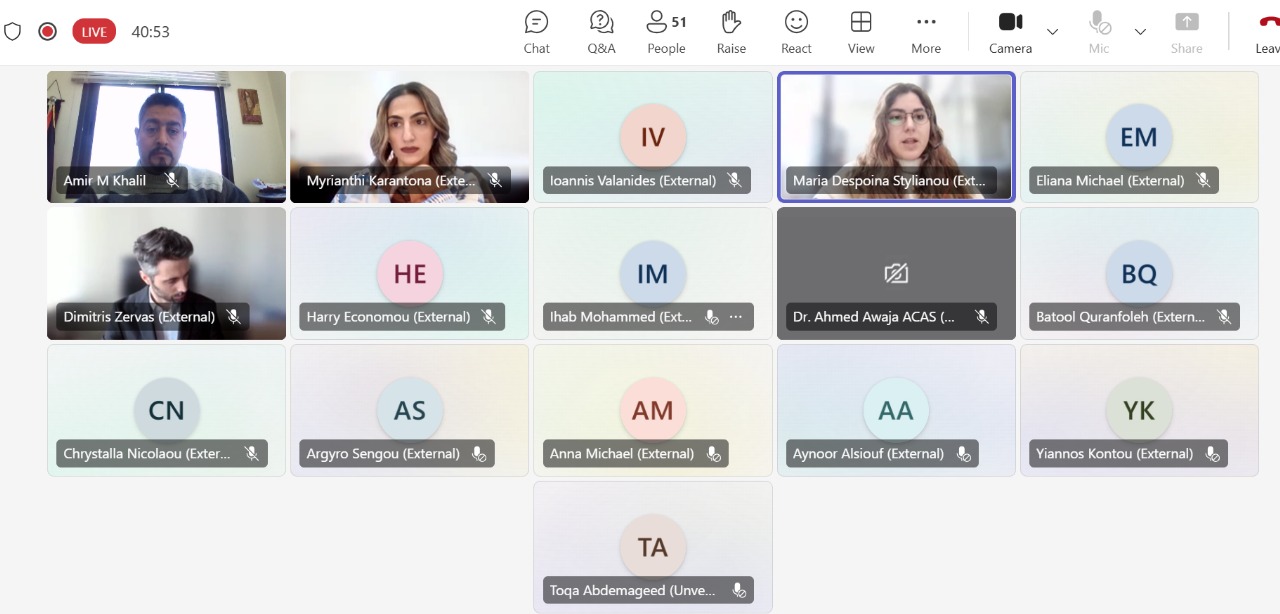The width and height of the screenshot is (1280, 614).
Task: Expand the Mic options dropdown arrow
Action: pos(1140,32)
